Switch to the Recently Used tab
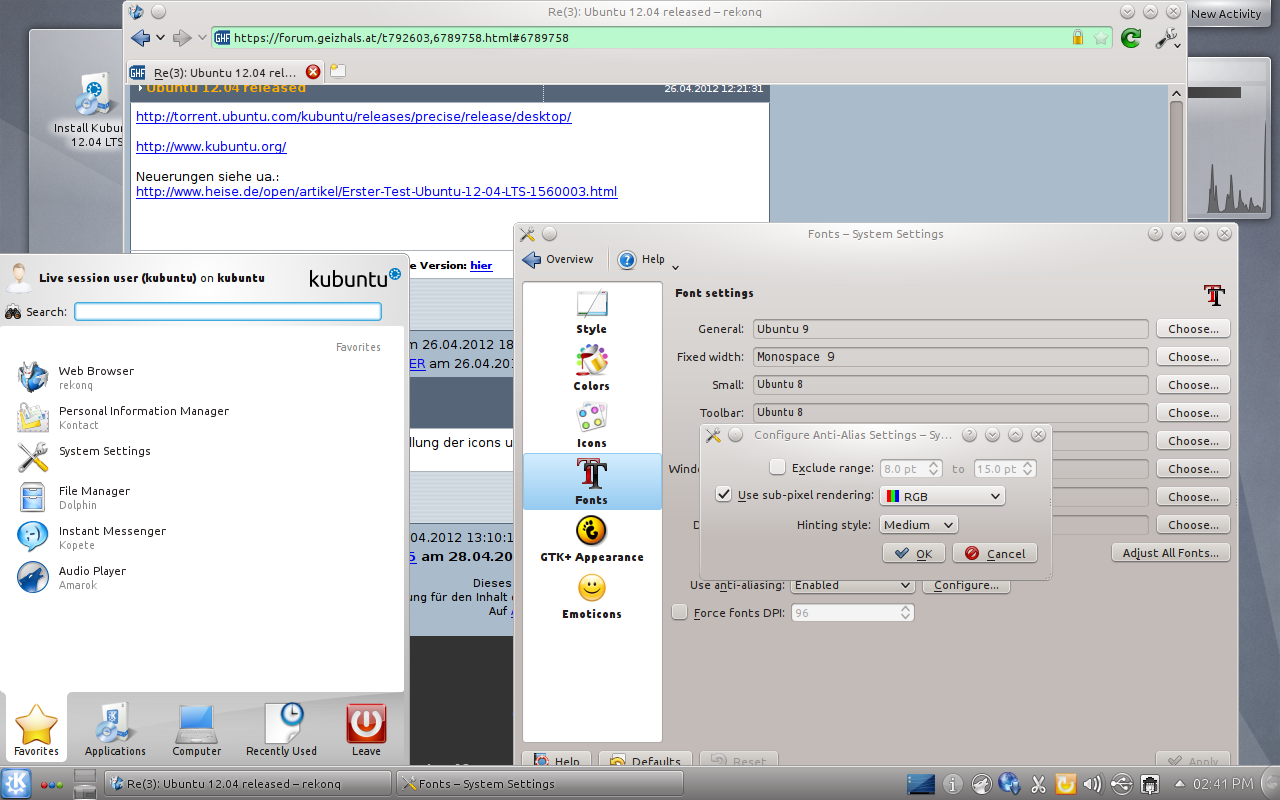This screenshot has width=1280, height=800. click(281, 729)
